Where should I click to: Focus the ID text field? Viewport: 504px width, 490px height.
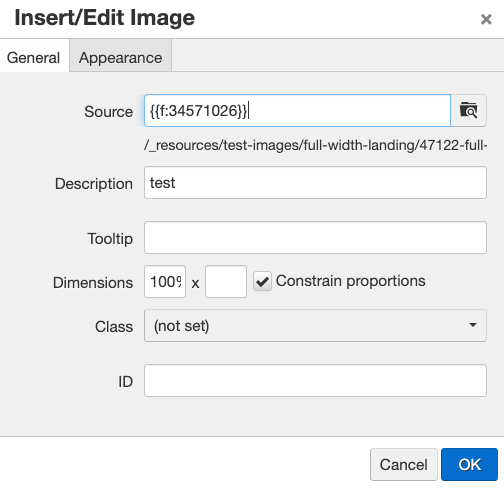(x=315, y=381)
